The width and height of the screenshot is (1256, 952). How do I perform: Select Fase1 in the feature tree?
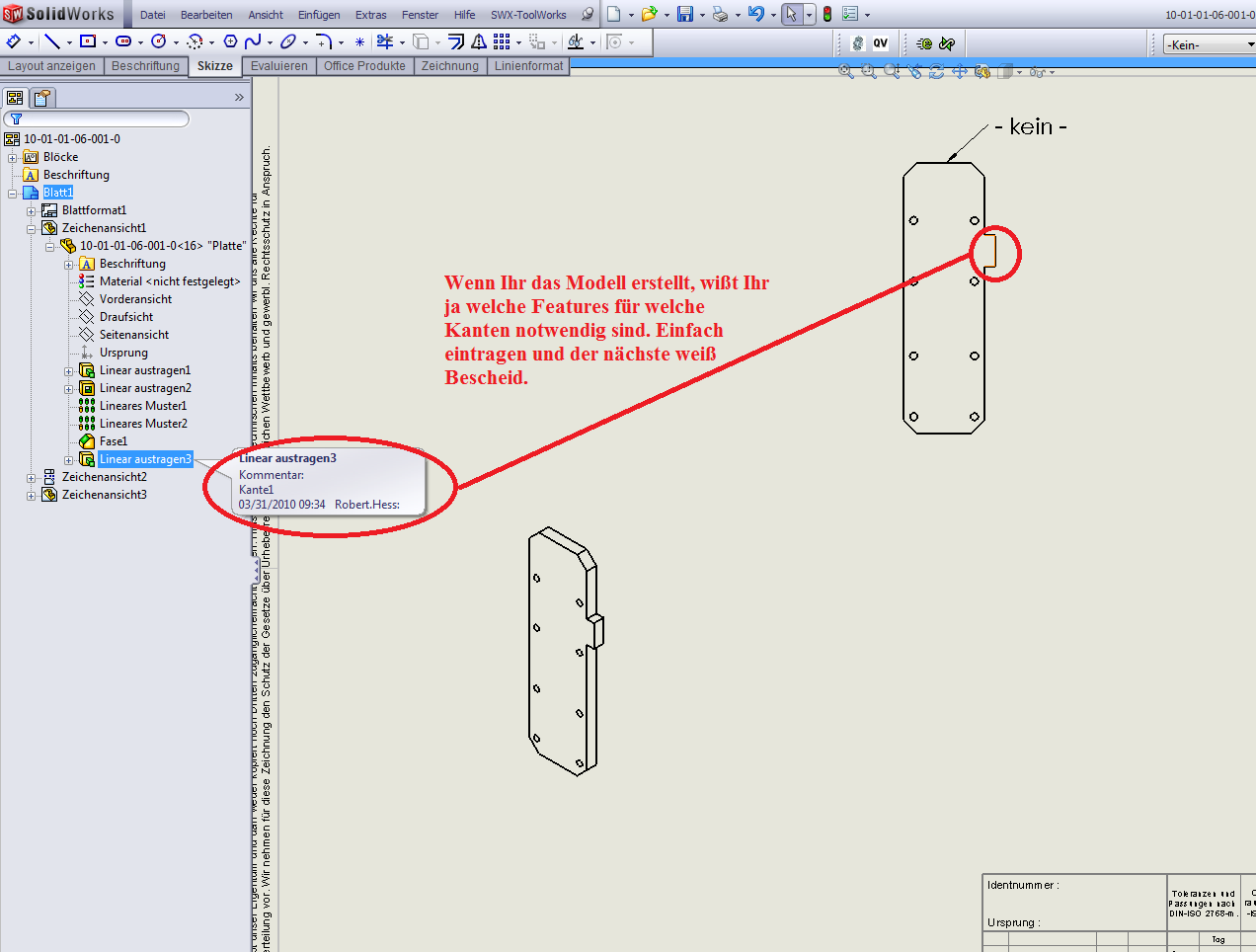113,441
